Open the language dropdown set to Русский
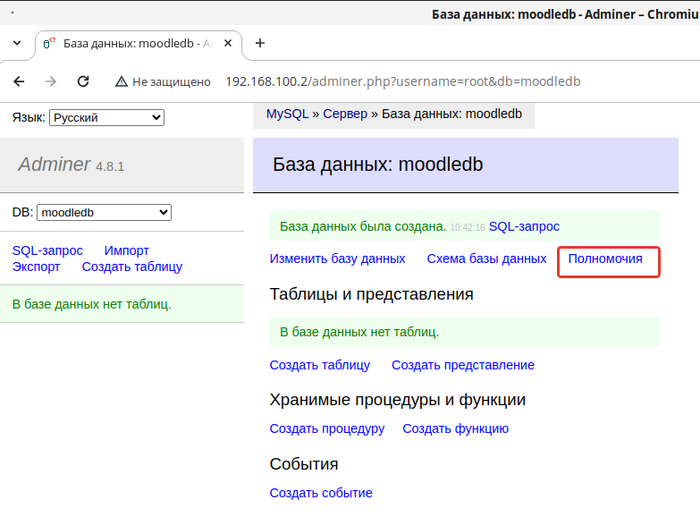This screenshot has width=700, height=517. [x=107, y=117]
